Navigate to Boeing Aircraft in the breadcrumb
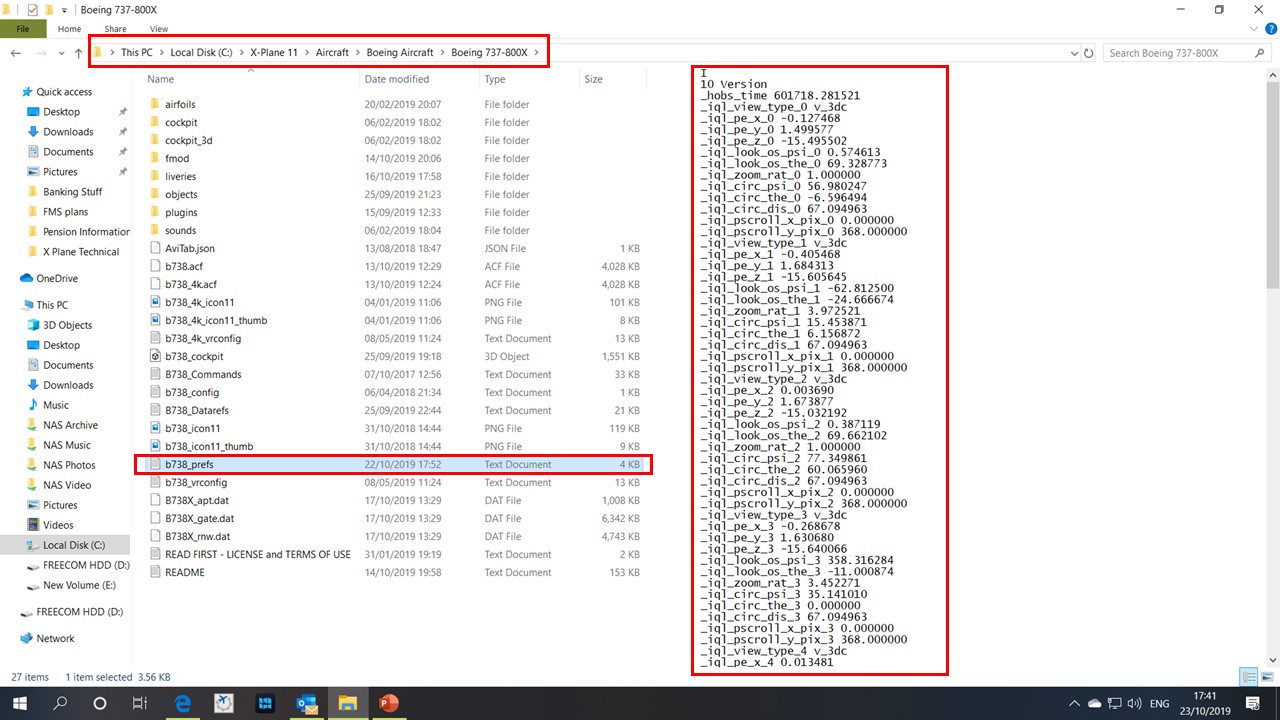 point(400,53)
